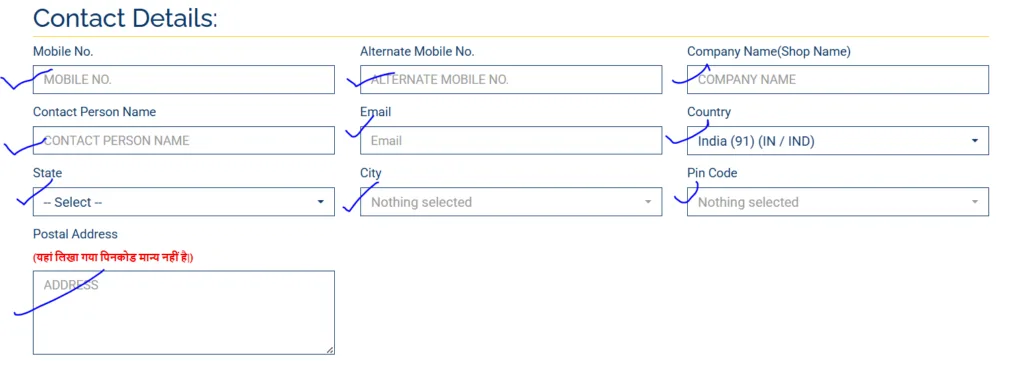Viewport: 1024px width, 370px height.
Task: Open the State '-- Select --' dropdown
Action: click(184, 202)
